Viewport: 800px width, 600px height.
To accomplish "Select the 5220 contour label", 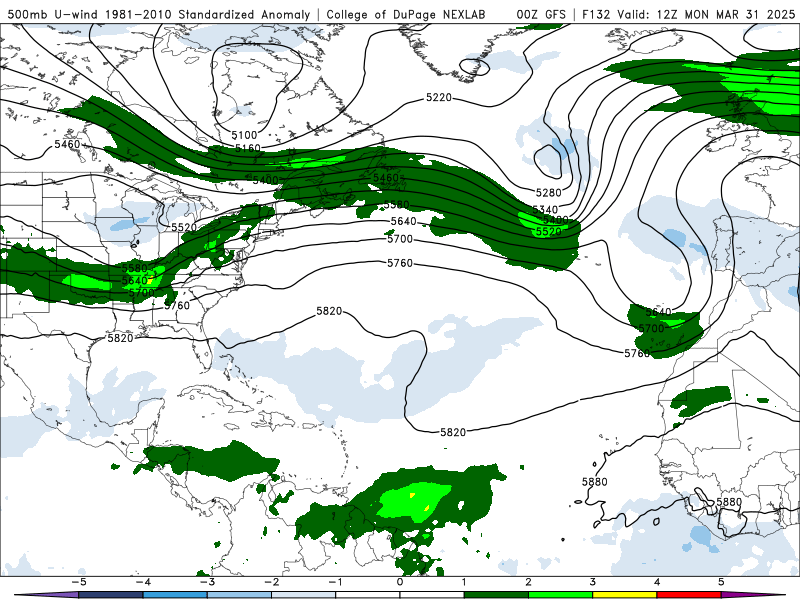I will coord(439,97).
